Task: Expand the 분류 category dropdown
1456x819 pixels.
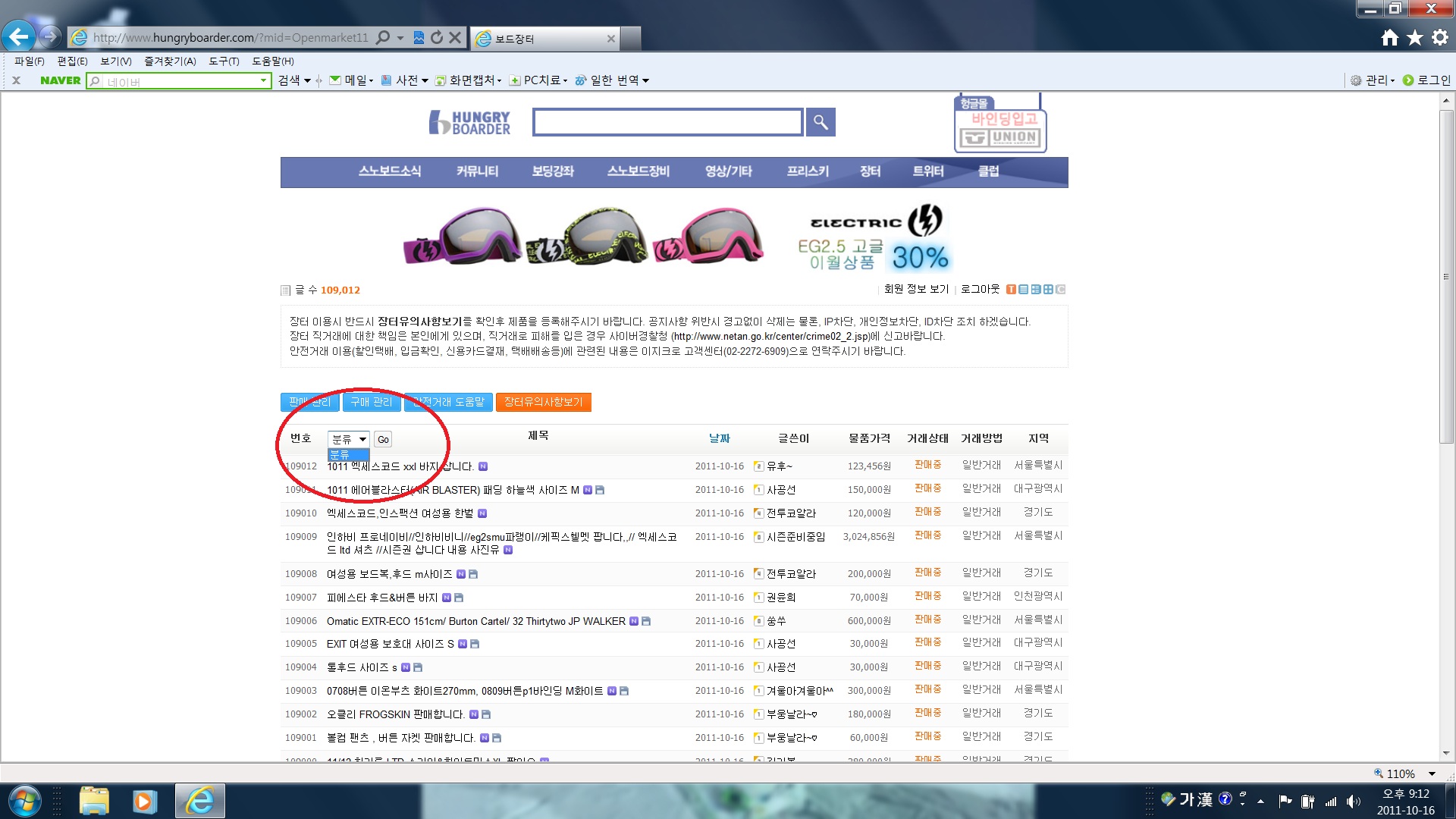Action: click(349, 439)
